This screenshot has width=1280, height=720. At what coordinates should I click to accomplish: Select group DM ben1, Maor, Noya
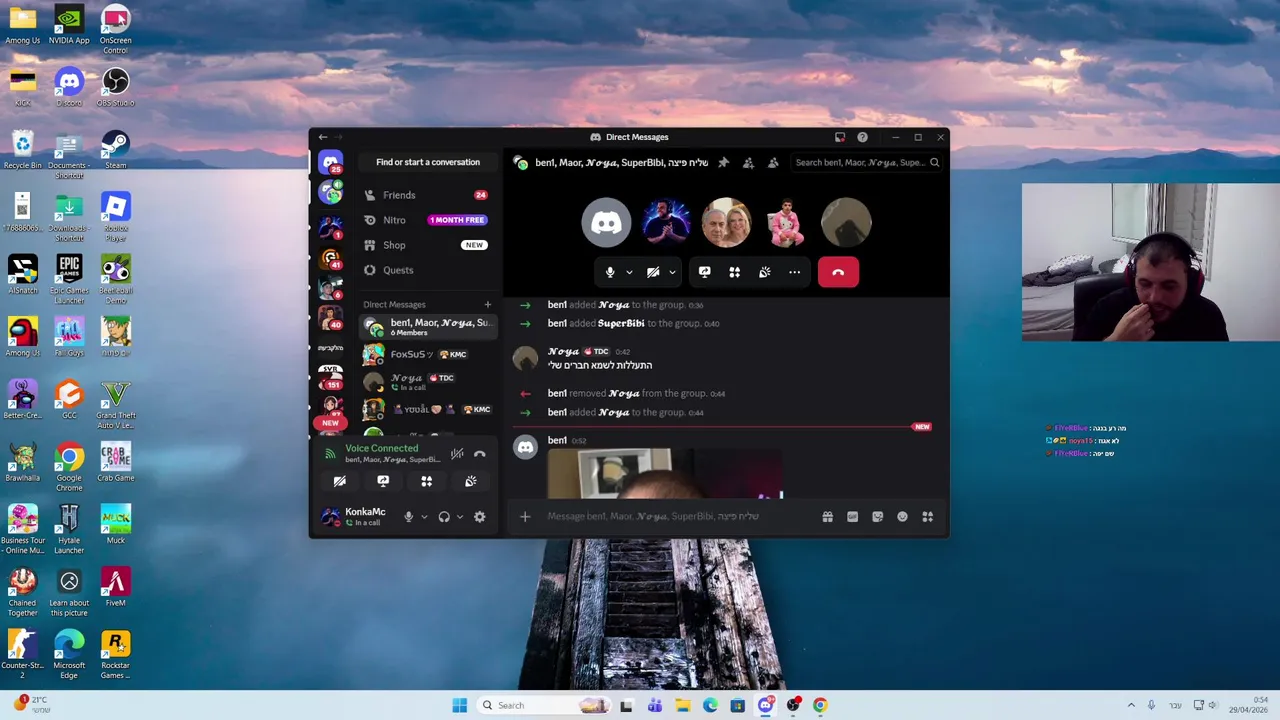pyautogui.click(x=427, y=327)
